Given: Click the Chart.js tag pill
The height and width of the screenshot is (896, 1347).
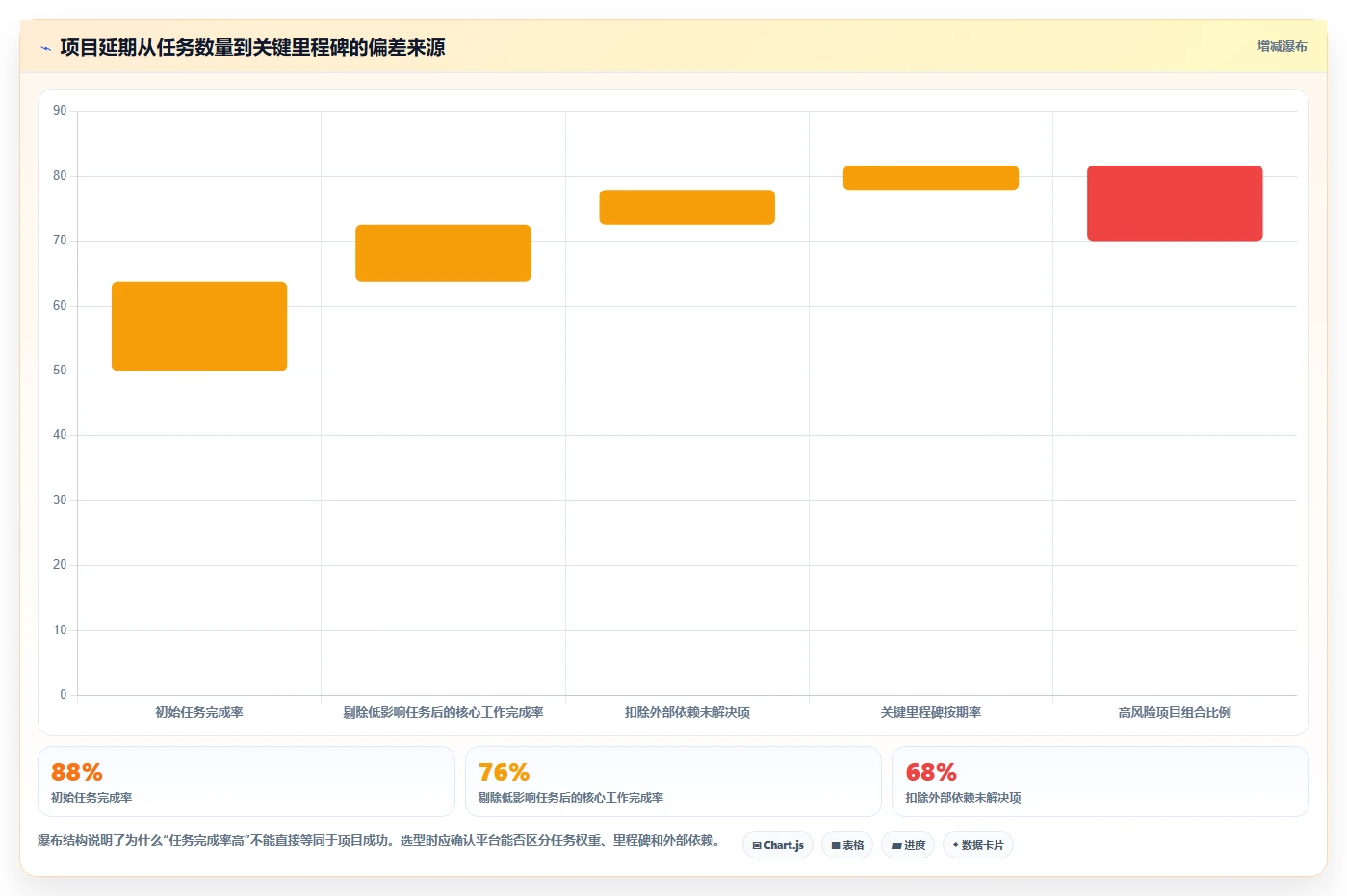Looking at the screenshot, I should [x=778, y=845].
